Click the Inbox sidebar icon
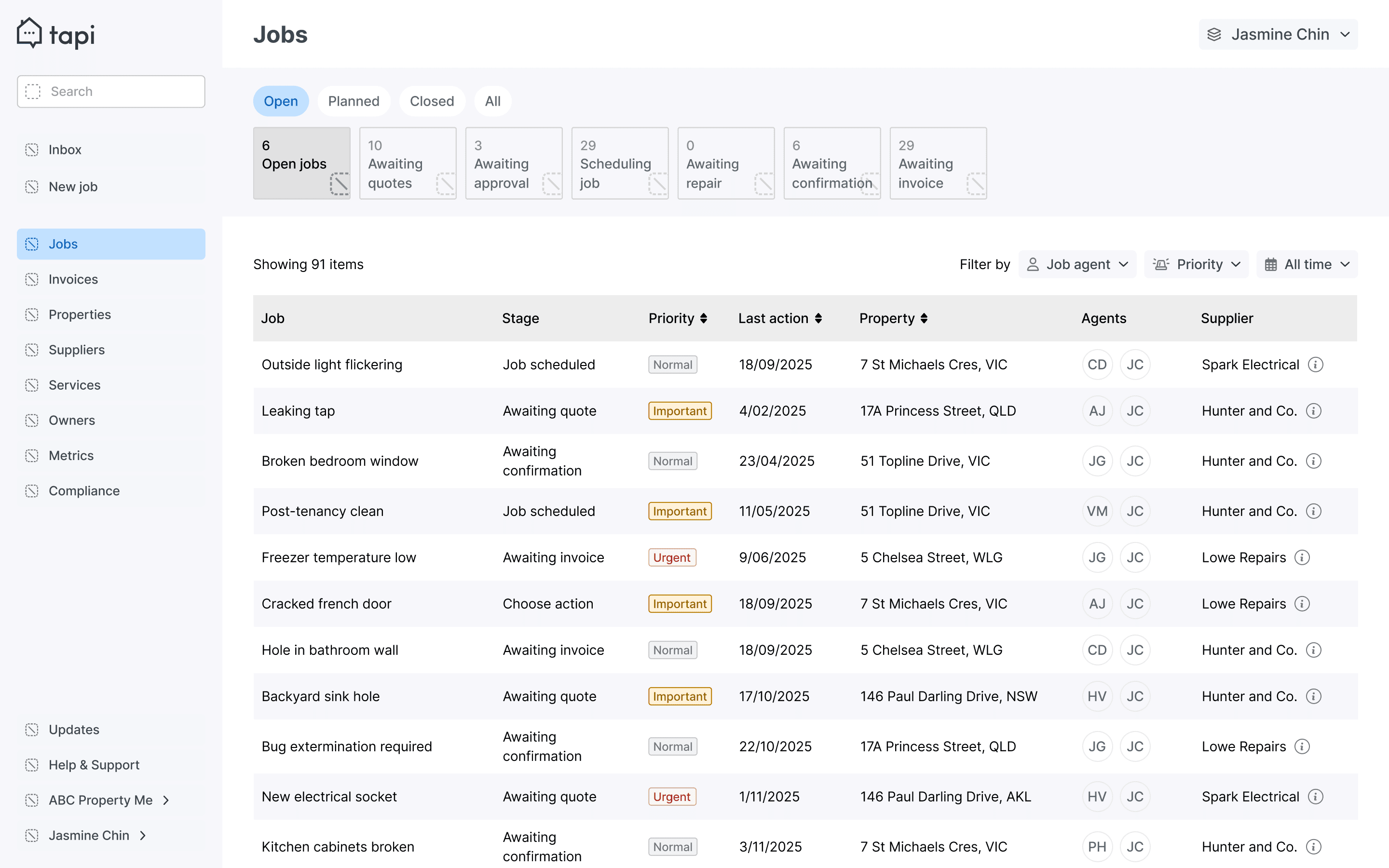The height and width of the screenshot is (868, 1389). point(32,150)
